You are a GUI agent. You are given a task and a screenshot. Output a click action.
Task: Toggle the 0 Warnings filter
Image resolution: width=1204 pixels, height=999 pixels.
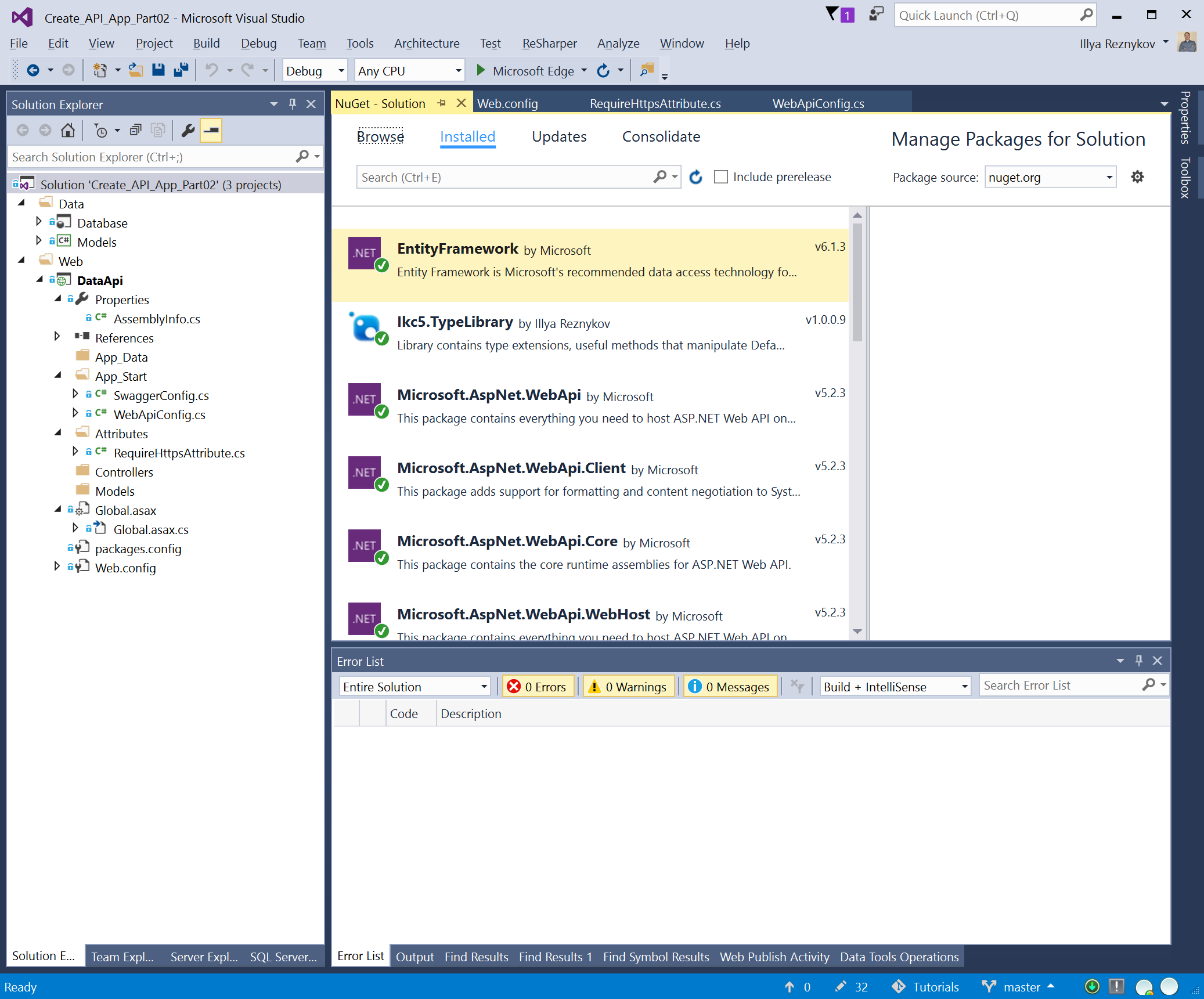(x=629, y=687)
